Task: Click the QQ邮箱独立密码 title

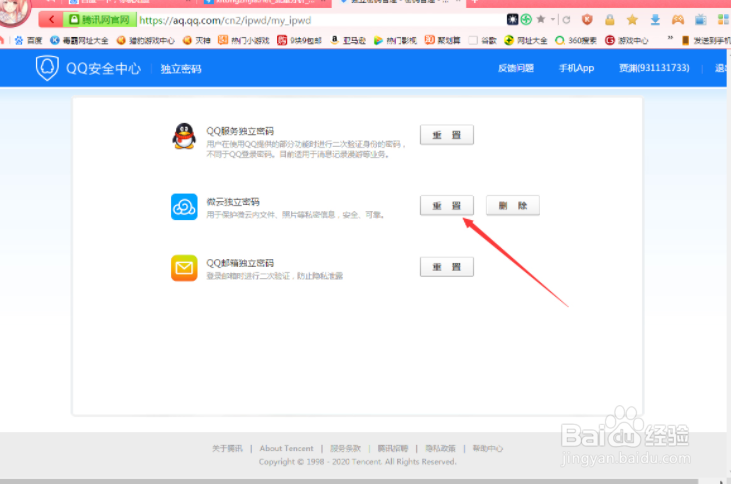Action: [240, 263]
